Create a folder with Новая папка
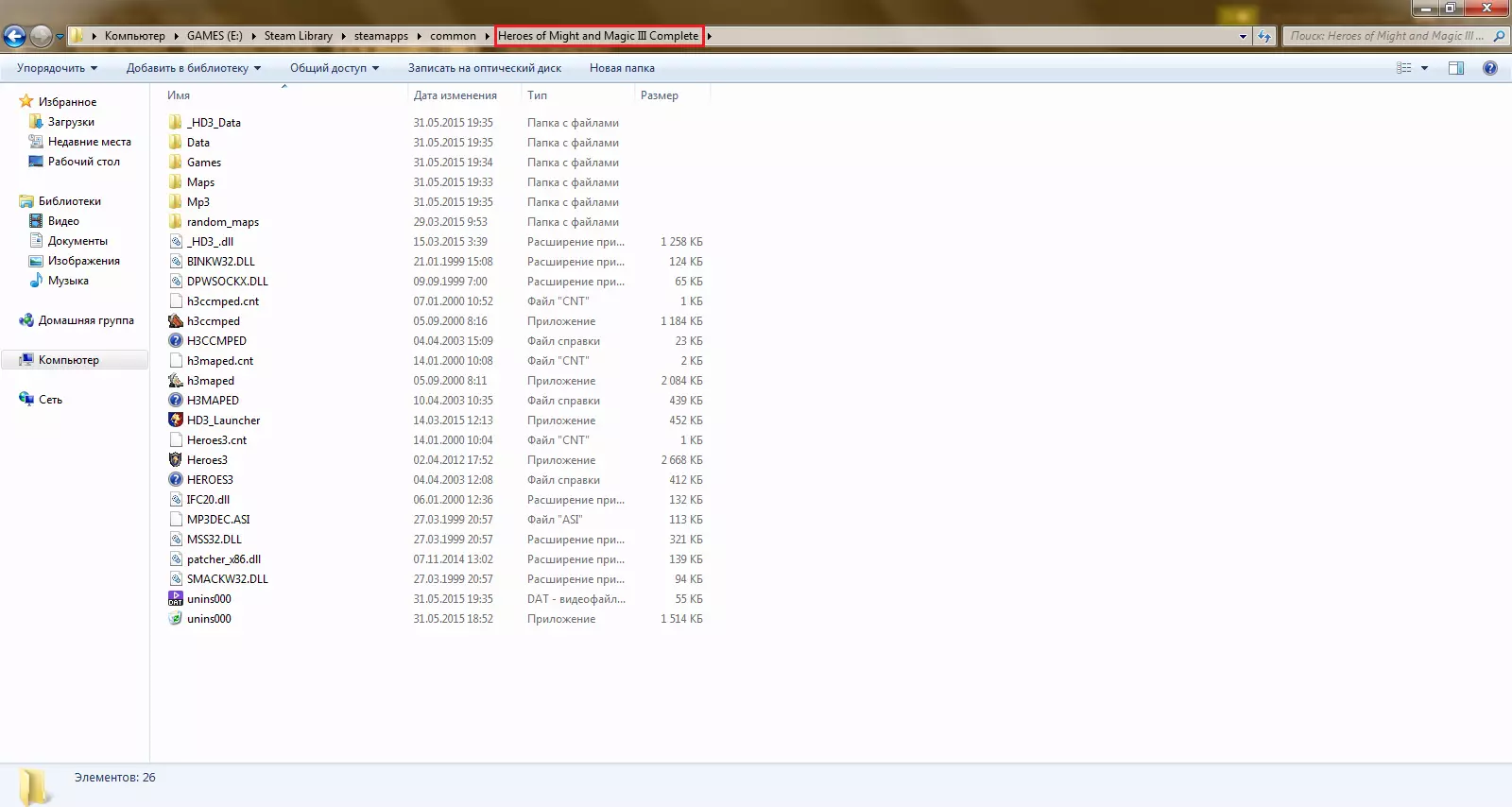Viewport: 1512px width, 807px height. [x=622, y=68]
